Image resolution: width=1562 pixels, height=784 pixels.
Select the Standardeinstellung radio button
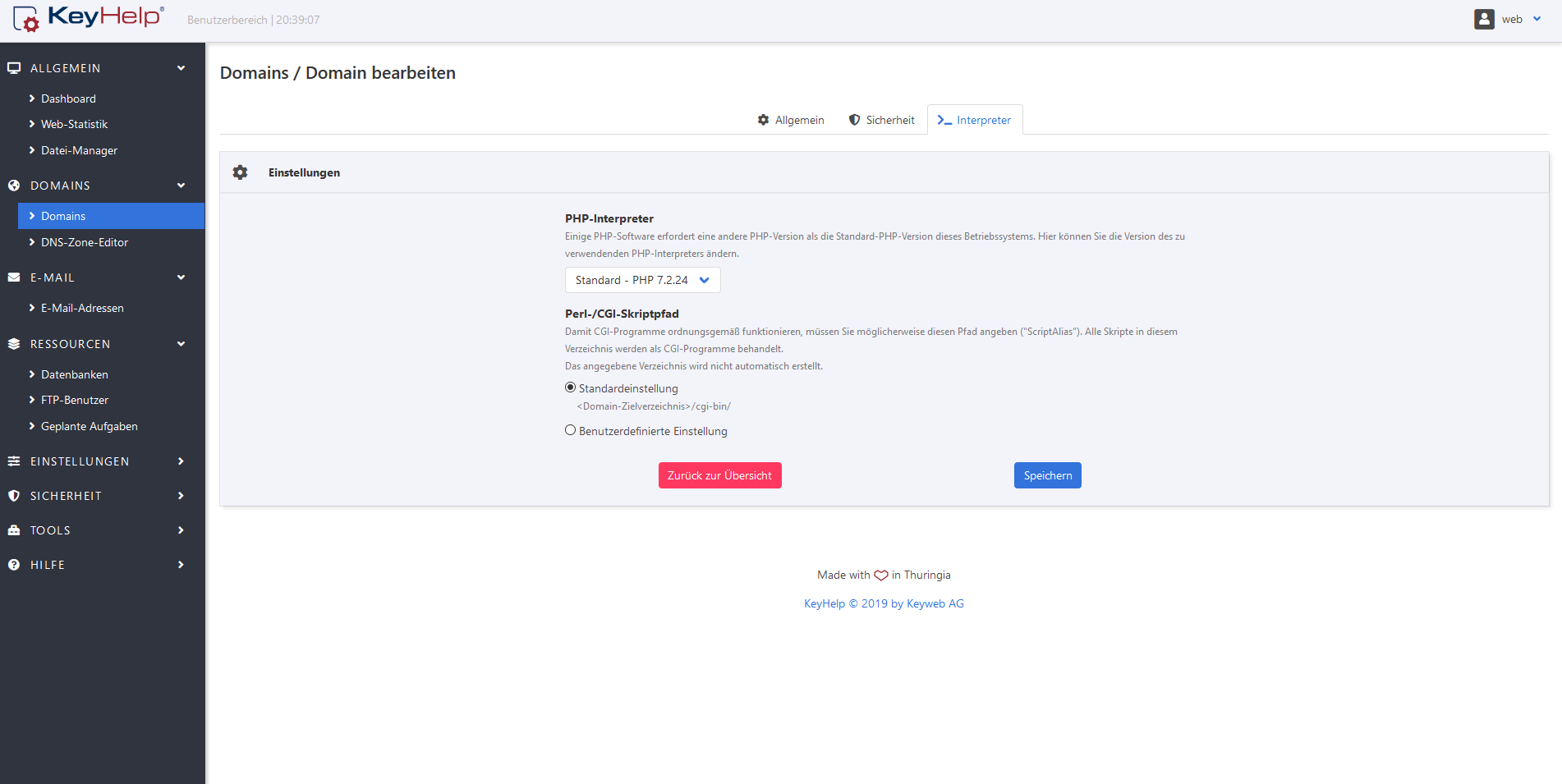(570, 387)
